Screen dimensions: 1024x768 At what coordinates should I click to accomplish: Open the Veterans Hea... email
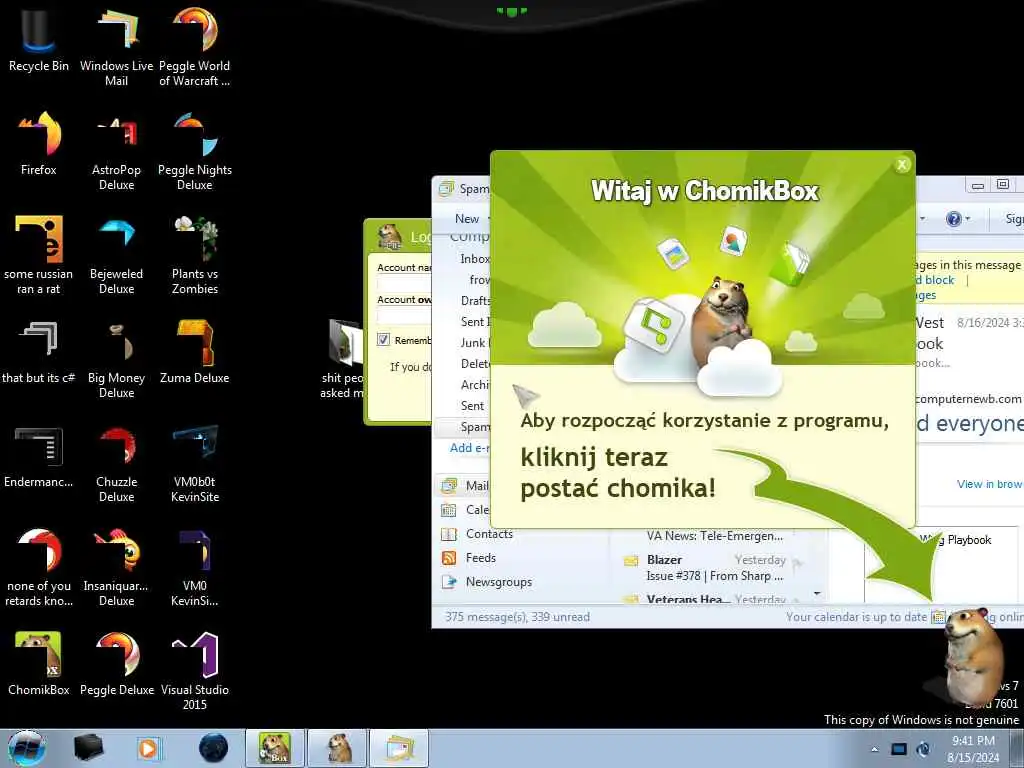click(714, 598)
